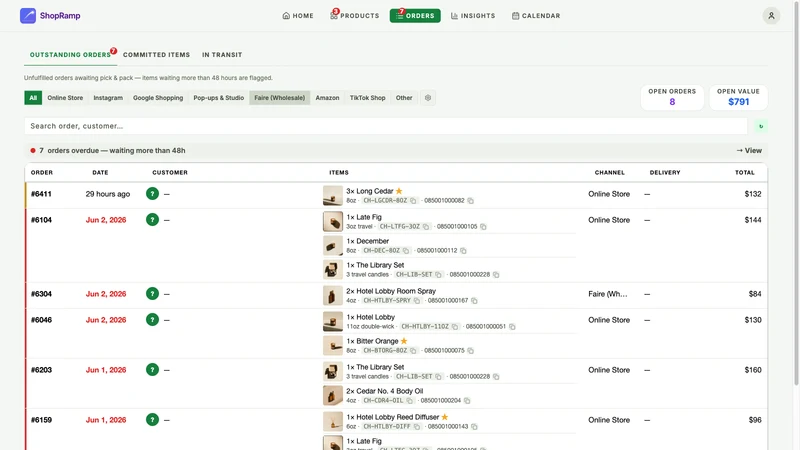This screenshot has width=800, height=450.
Task: Click the star next to Long Cedar
Action: tap(399, 191)
